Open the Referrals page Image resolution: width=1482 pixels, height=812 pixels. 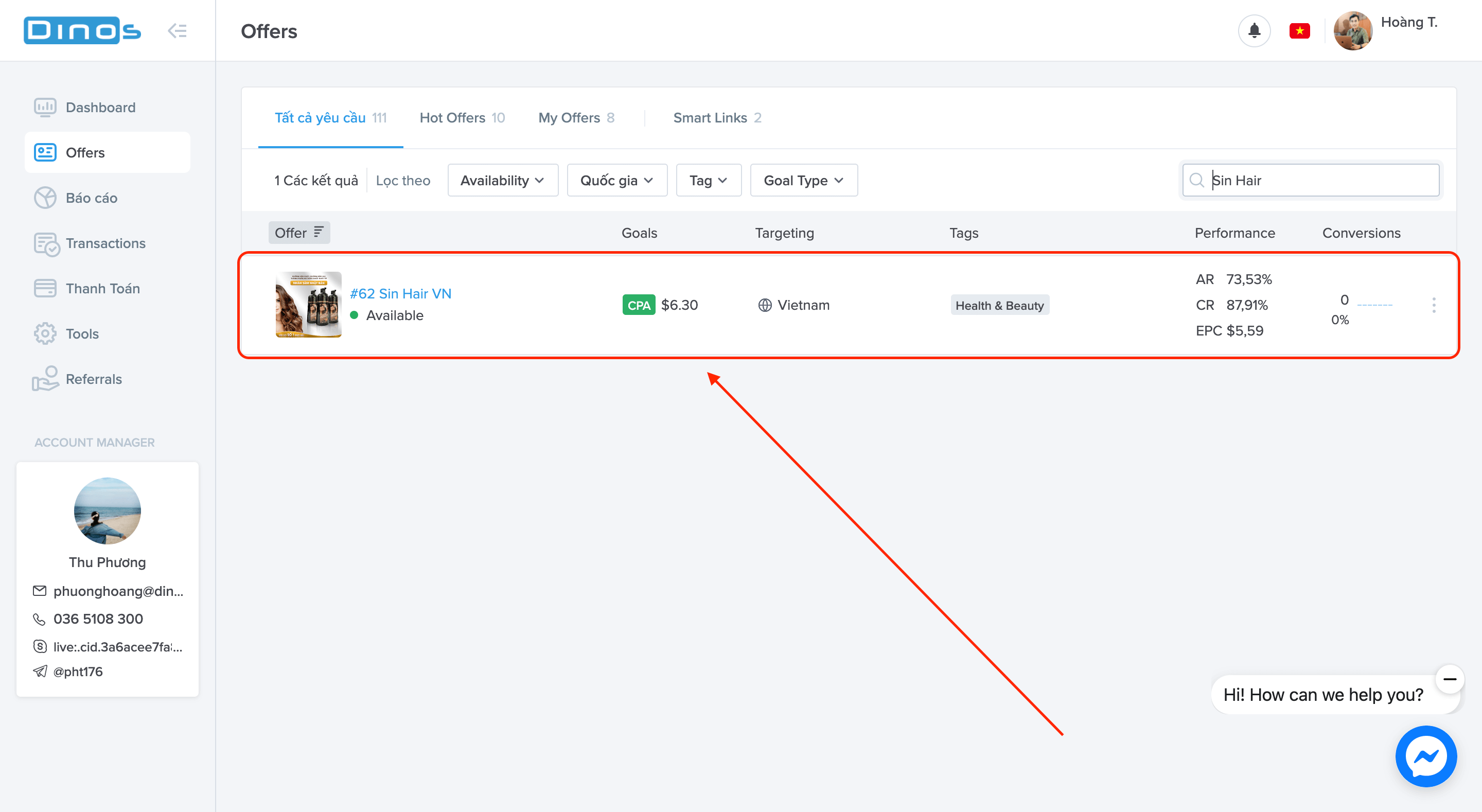[107, 379]
